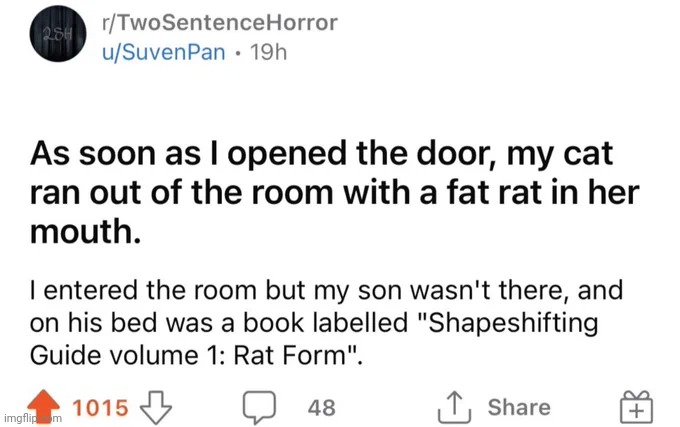
Task: Click the quoted "Shapeshifting" book title text
Action: tap(507, 324)
